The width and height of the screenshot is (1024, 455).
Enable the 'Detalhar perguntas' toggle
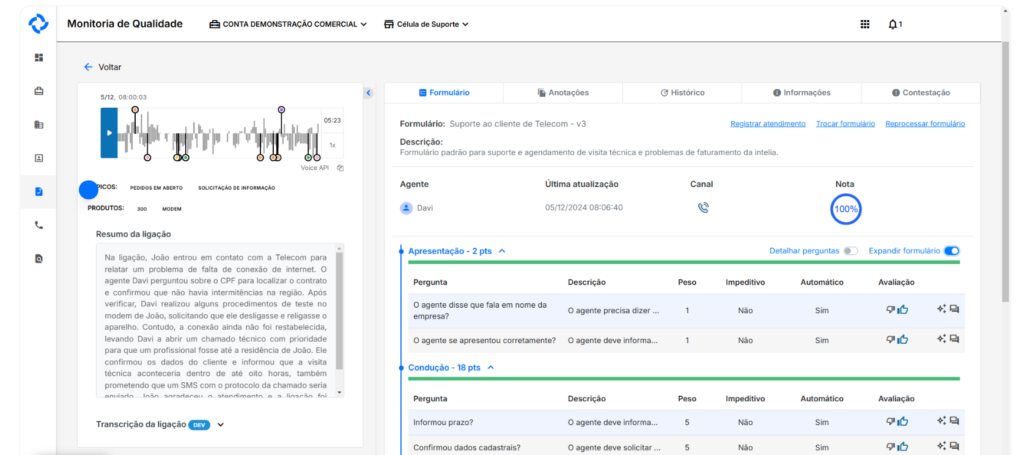(850, 251)
